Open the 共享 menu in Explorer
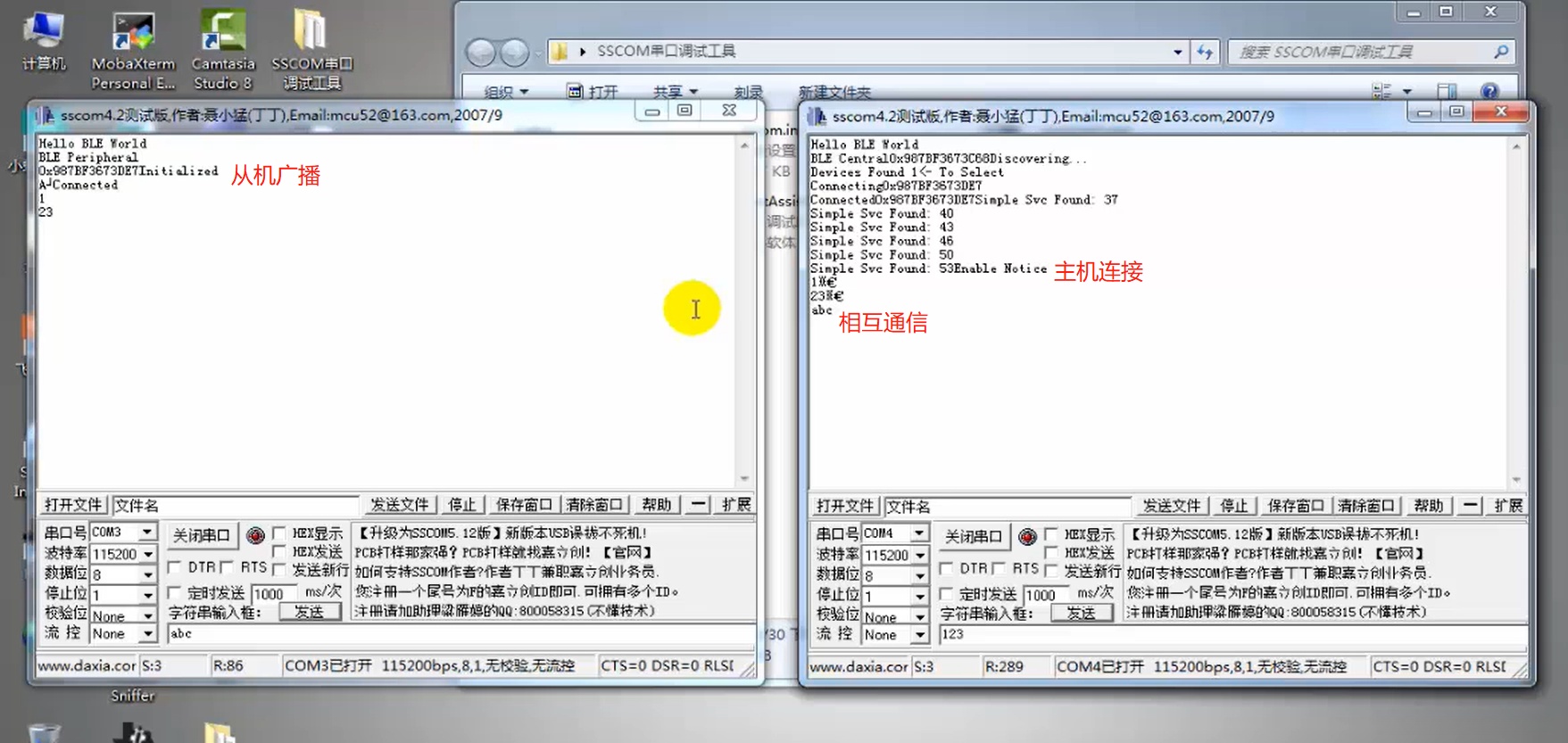 [676, 91]
